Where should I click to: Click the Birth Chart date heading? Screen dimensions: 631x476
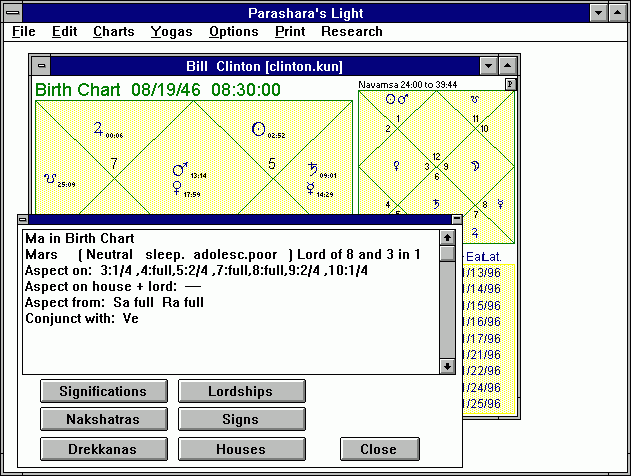(158, 89)
